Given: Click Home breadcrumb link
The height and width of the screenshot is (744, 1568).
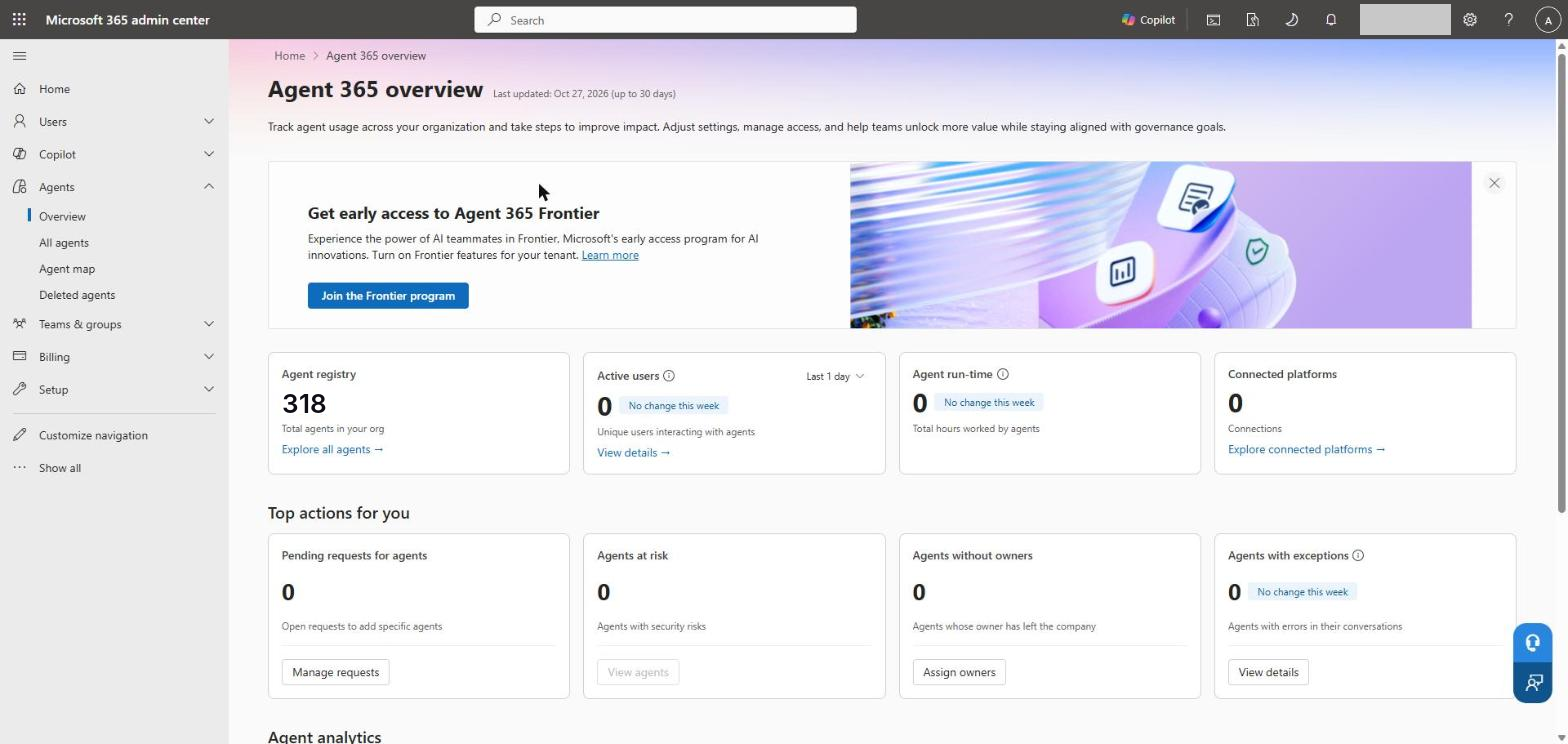Looking at the screenshot, I should click(x=289, y=56).
